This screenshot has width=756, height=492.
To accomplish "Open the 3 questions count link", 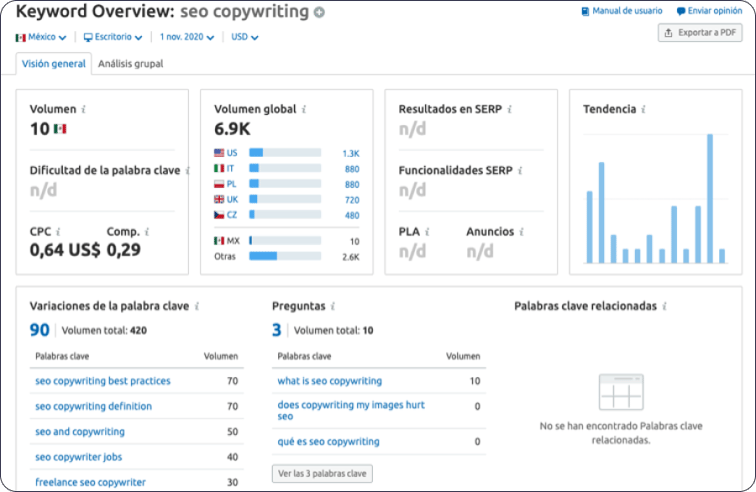I will [276, 330].
